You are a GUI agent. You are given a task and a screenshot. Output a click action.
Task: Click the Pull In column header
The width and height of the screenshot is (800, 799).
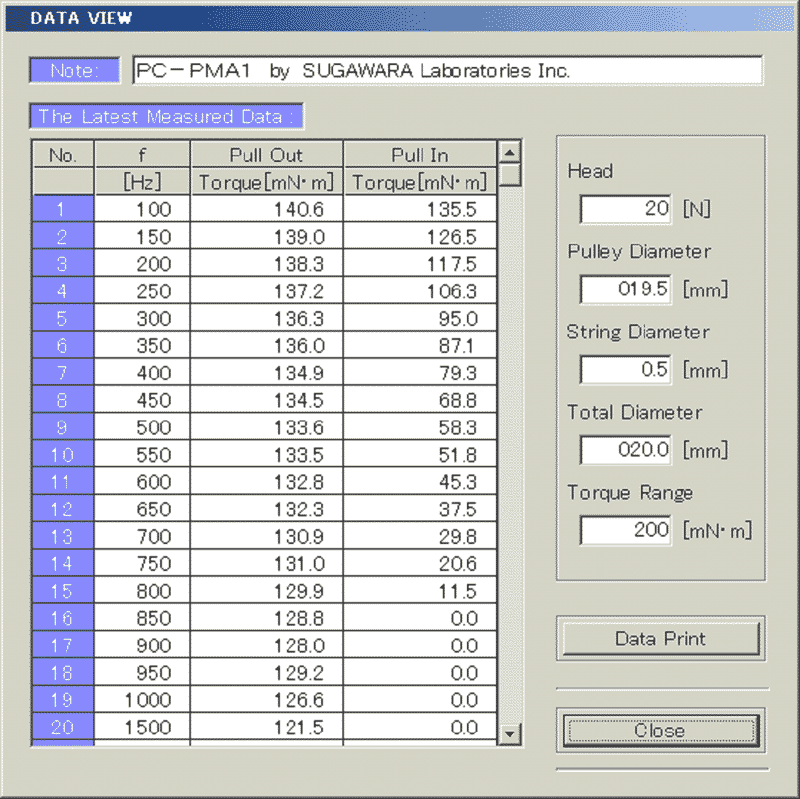tap(420, 155)
